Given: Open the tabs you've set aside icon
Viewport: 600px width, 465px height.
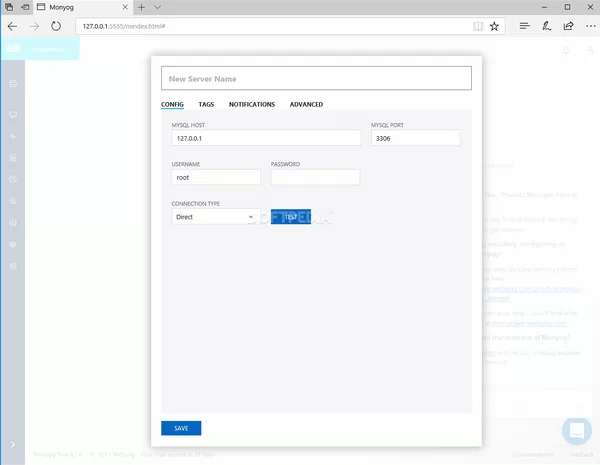Looking at the screenshot, I should click(x=9, y=7).
